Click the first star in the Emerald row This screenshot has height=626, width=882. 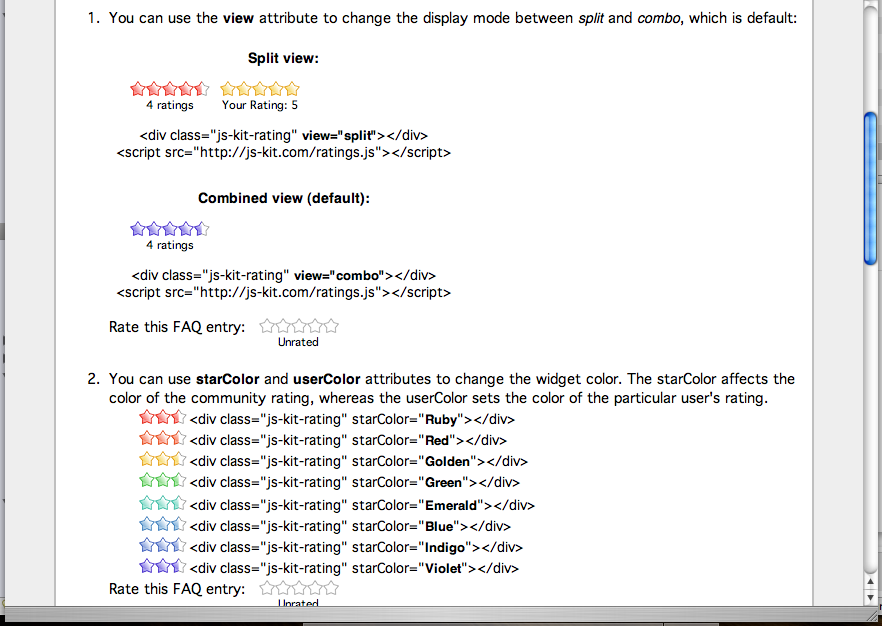pos(147,503)
